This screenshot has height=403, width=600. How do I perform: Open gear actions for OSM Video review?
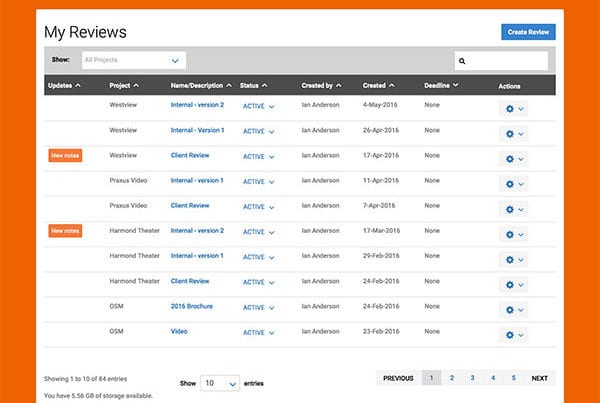point(514,335)
